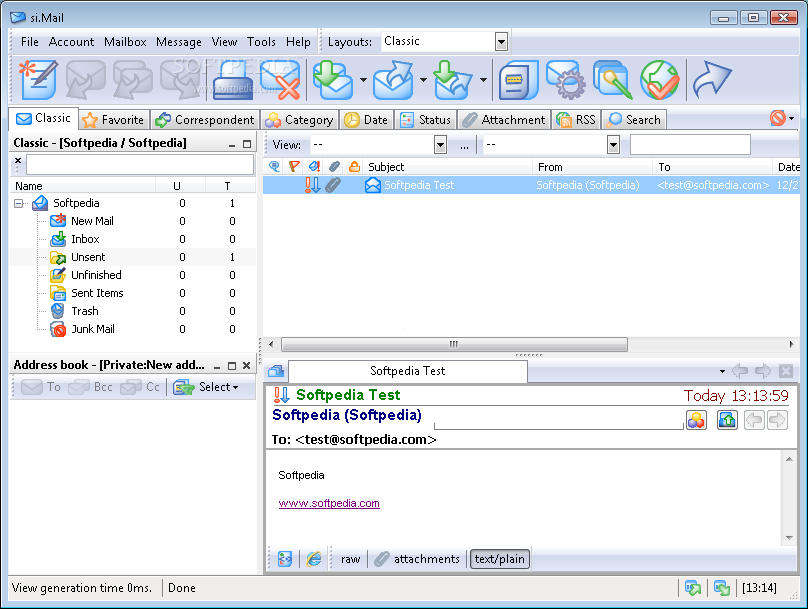Click the priority column header icon
The image size is (808, 609).
pos(314,166)
